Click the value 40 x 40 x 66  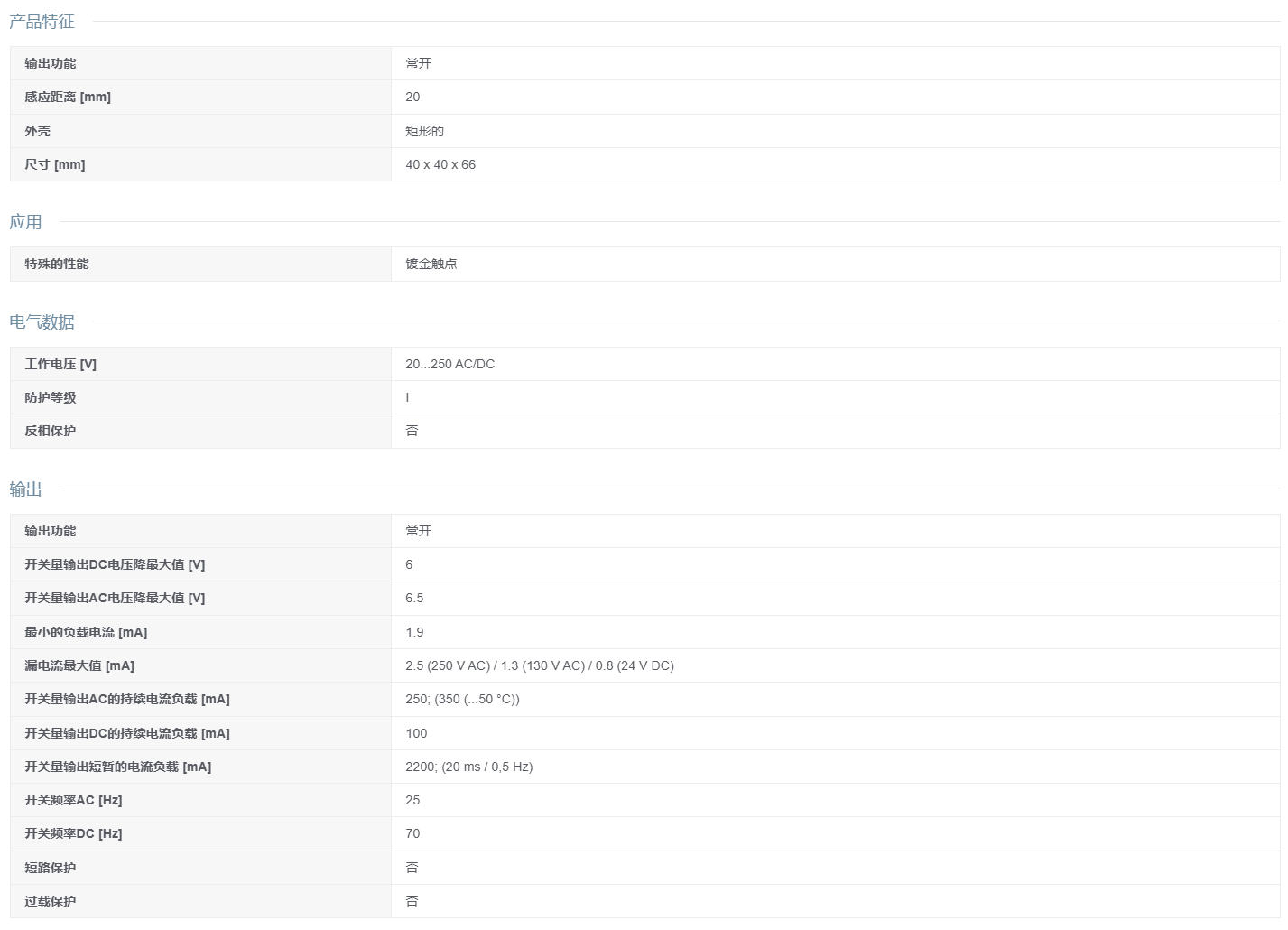click(440, 164)
